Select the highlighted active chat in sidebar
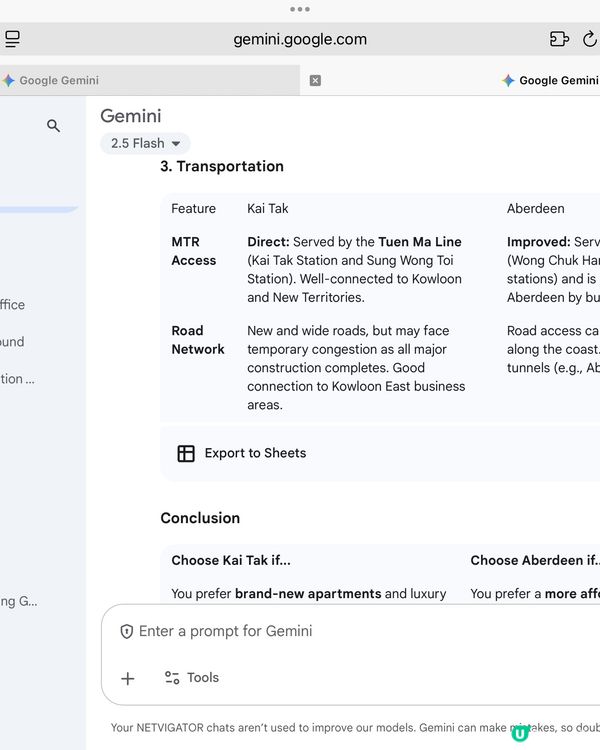This screenshot has height=750, width=600. click(38, 209)
